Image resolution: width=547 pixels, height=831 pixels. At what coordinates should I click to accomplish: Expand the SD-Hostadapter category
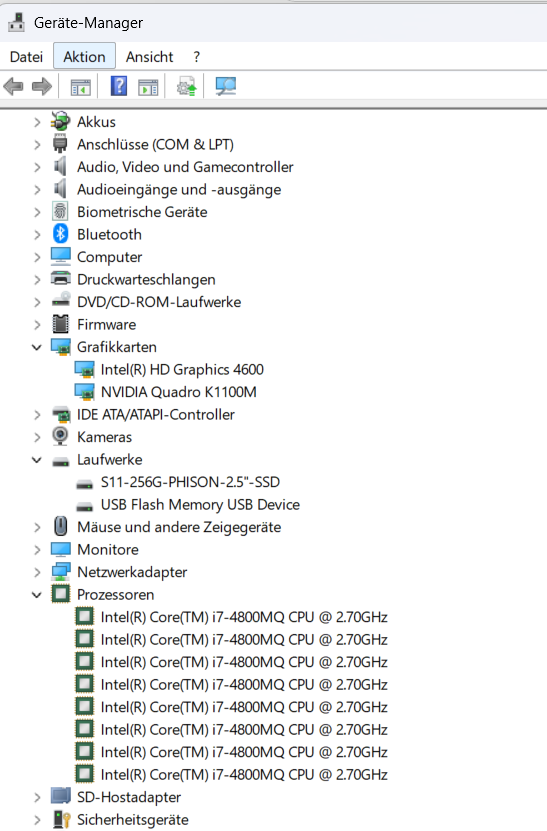(37, 798)
